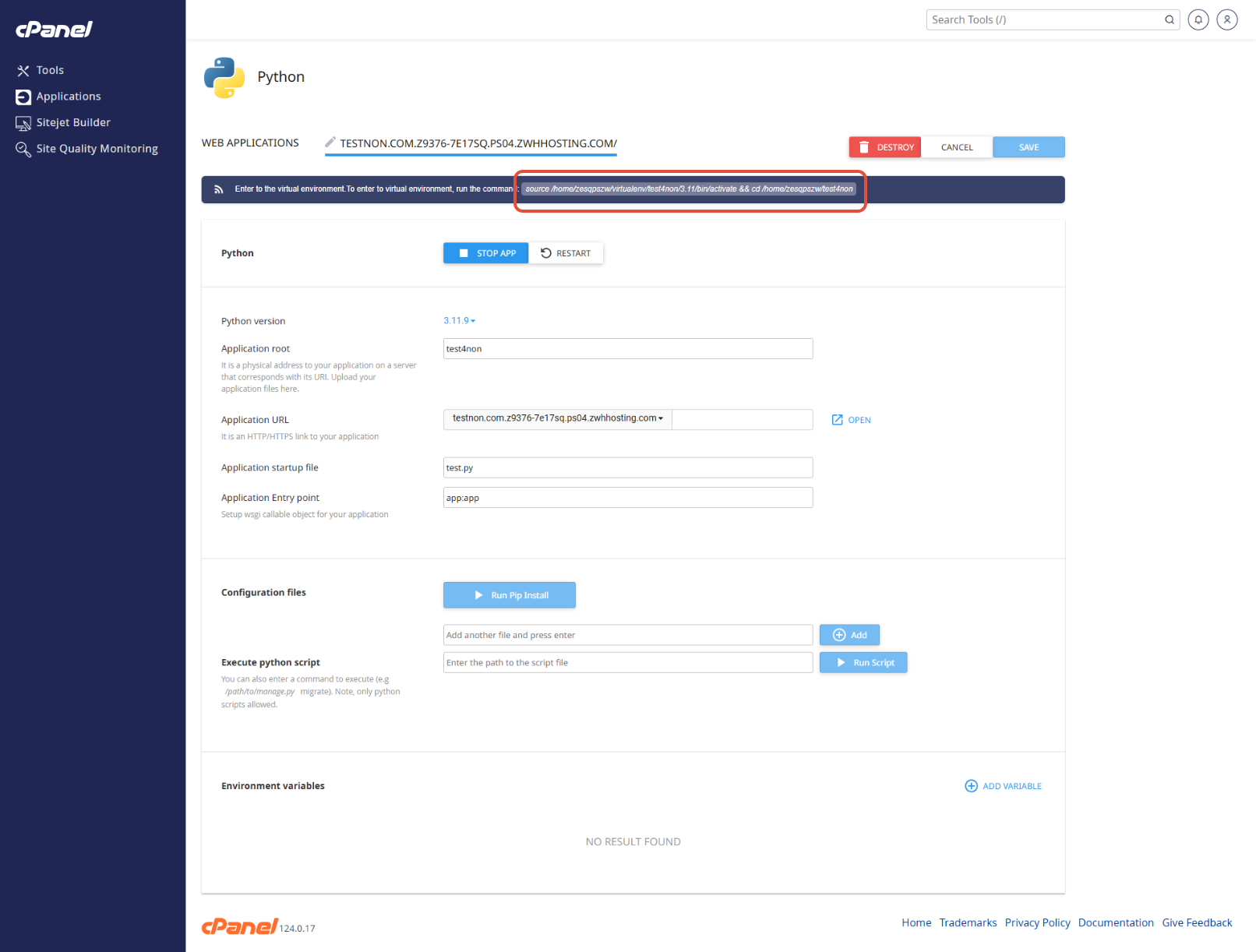Open Sitejet Builder in sidebar
The width and height of the screenshot is (1256, 952).
tap(73, 122)
